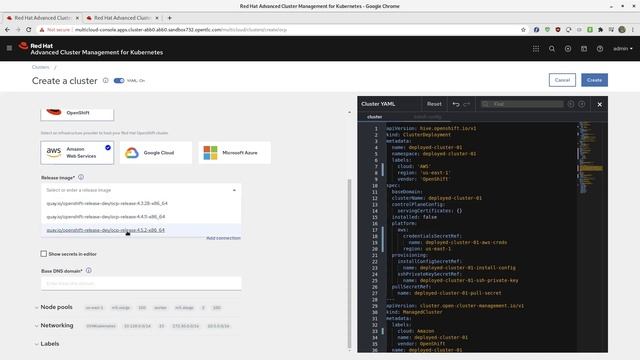Open the hamburger navigation menu

tap(9, 48)
